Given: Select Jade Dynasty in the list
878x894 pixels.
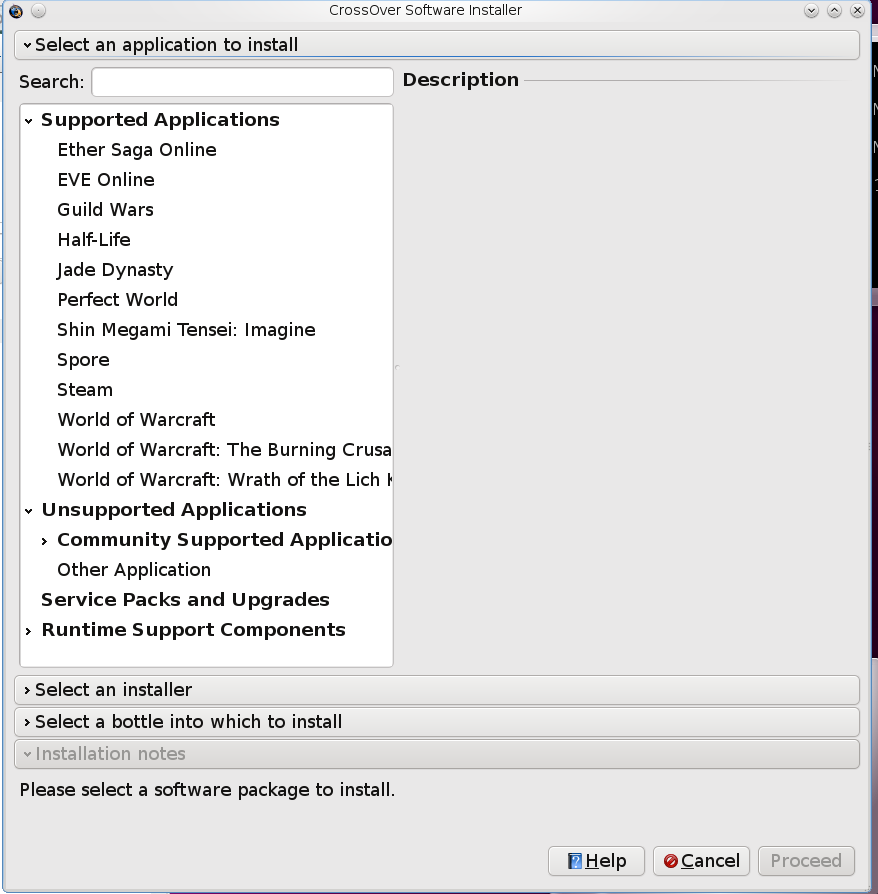Looking at the screenshot, I should [x=115, y=270].
